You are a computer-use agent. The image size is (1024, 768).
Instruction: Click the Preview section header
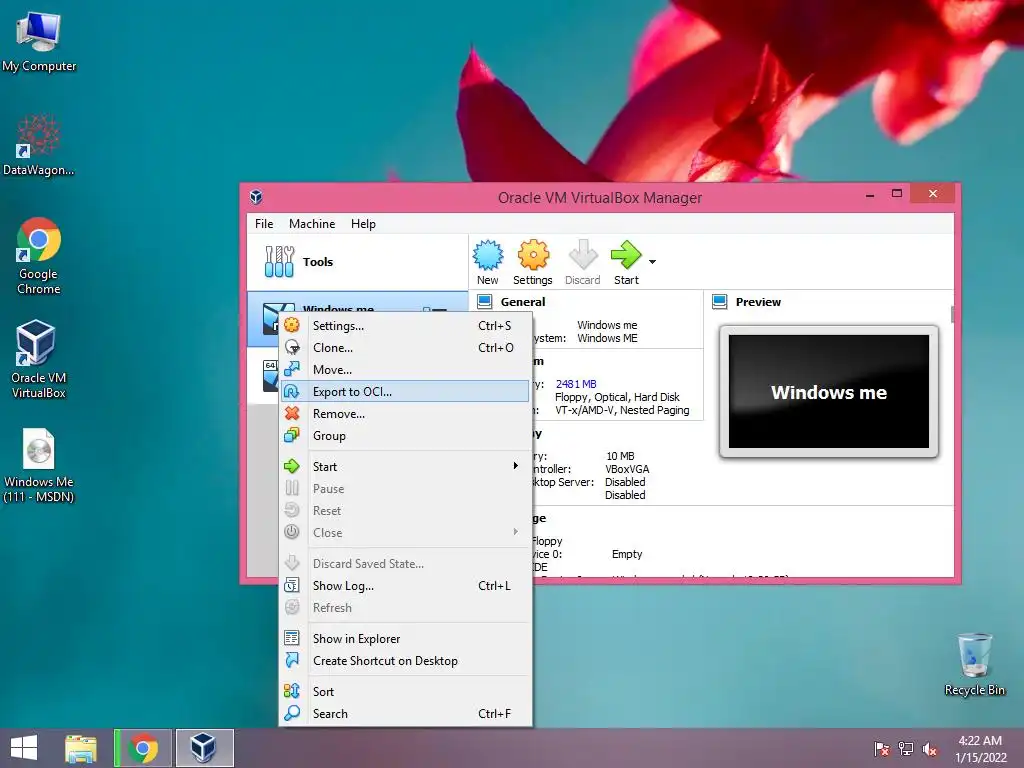click(x=758, y=302)
